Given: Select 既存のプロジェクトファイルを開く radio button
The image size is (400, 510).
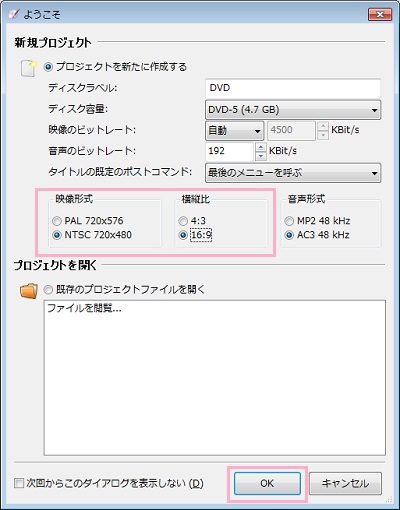Looking at the screenshot, I should 49,290.
